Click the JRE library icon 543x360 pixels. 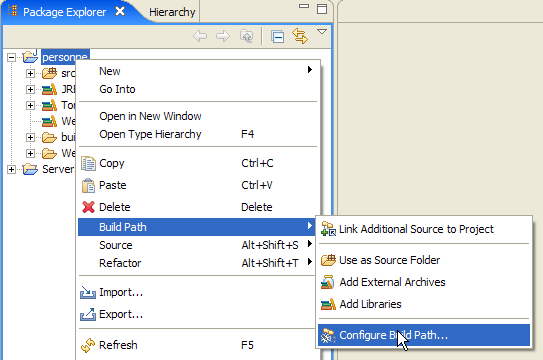[49, 89]
